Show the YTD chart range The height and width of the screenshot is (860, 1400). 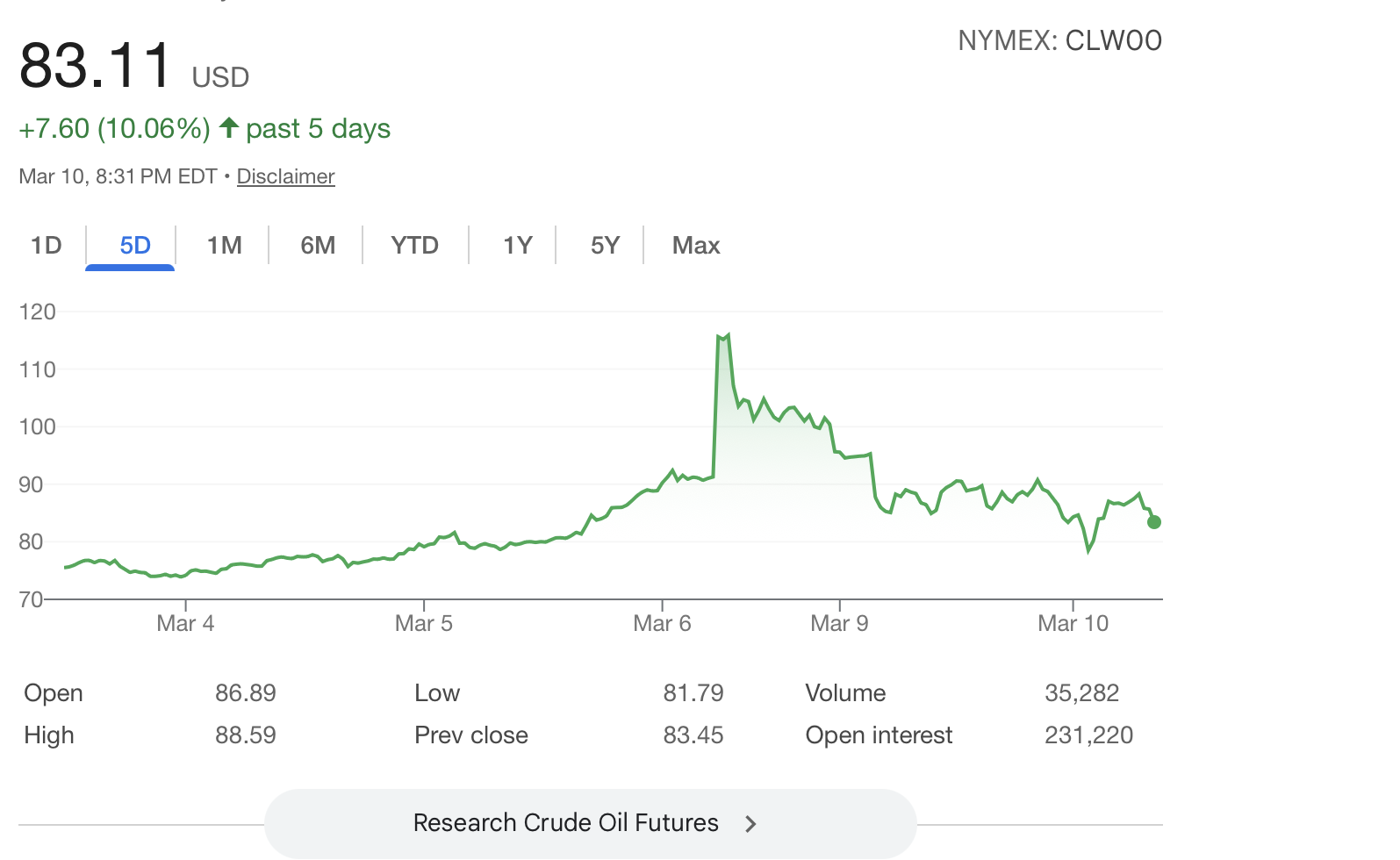[x=414, y=245]
